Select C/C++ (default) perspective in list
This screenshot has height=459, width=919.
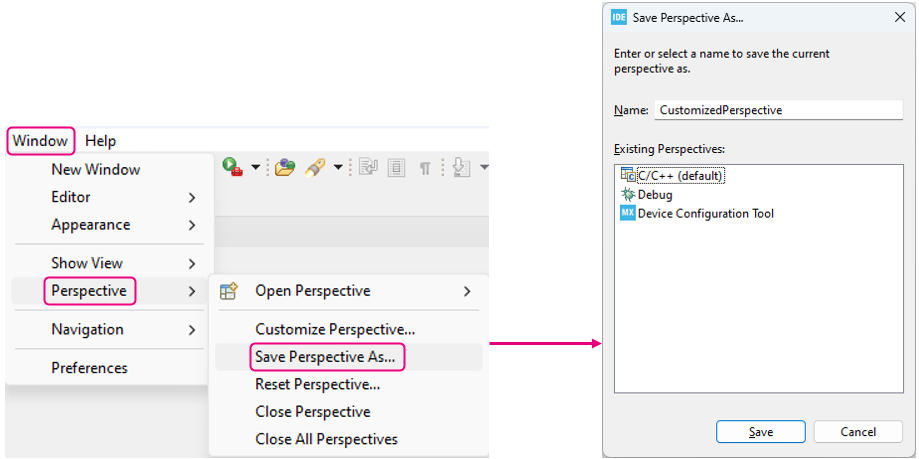[x=673, y=175]
